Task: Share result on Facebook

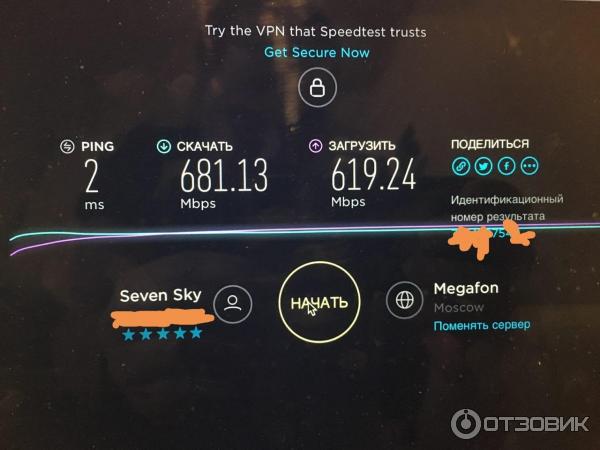Action: [507, 166]
